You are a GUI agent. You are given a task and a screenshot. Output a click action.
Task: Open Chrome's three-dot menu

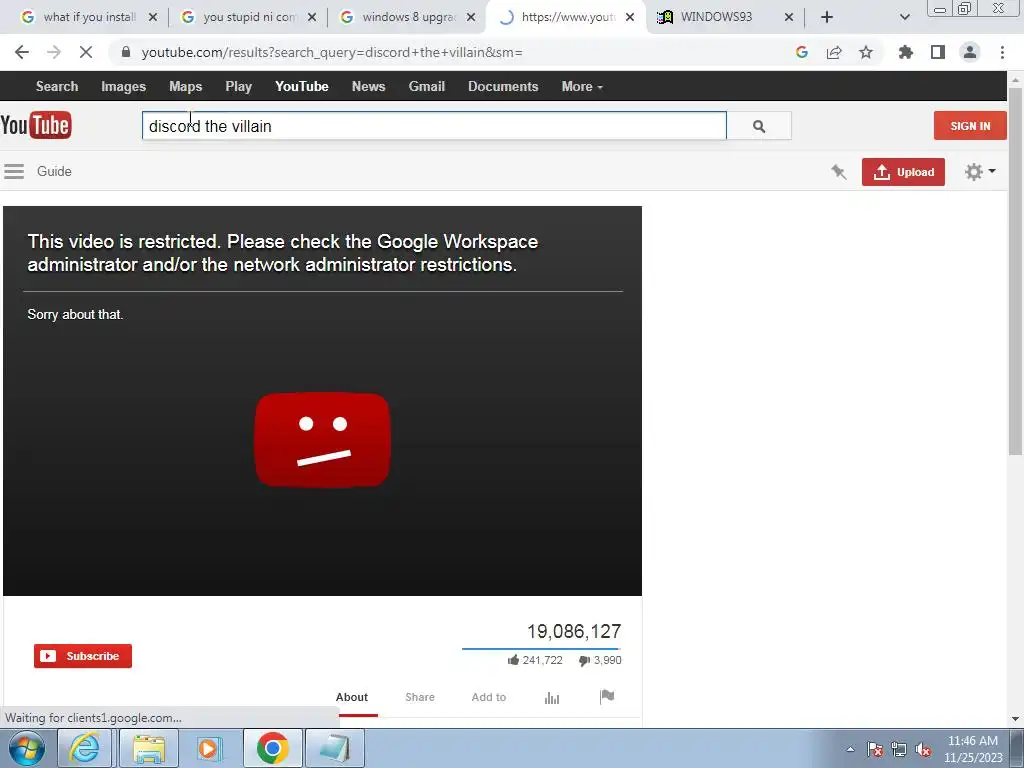1002,52
